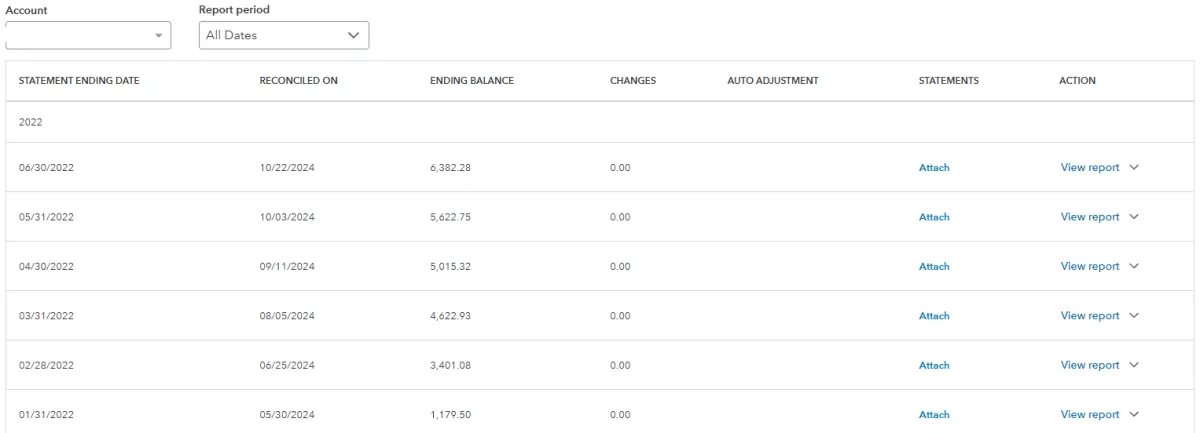Click ending balance 5,015.32
This screenshot has width=1200, height=433.
click(x=450, y=267)
